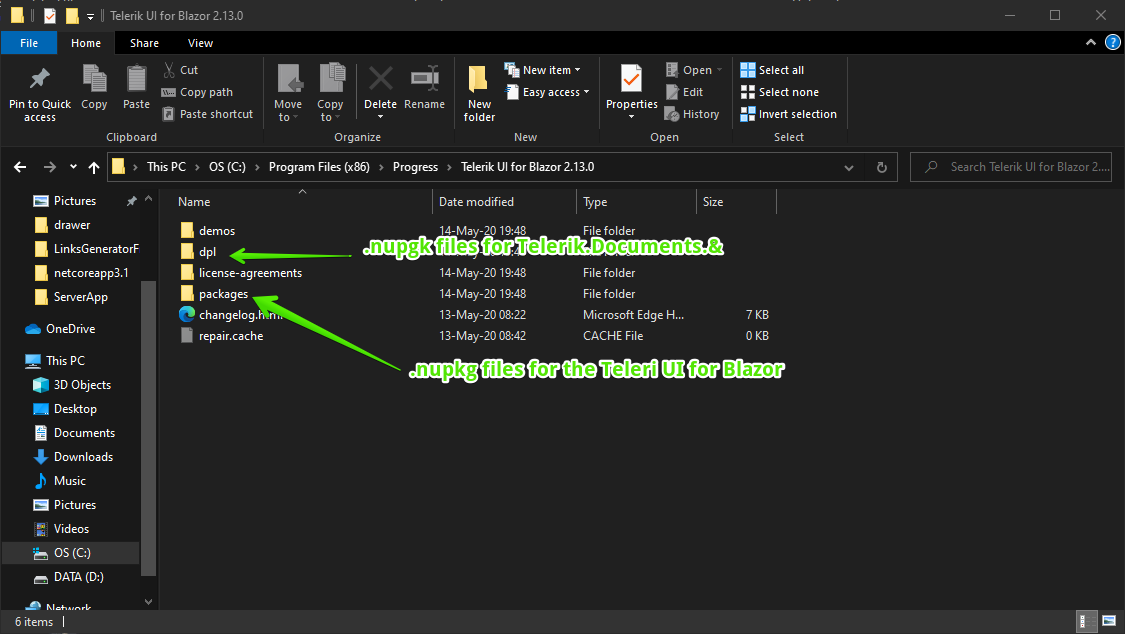Switch to Large icons view layout
Image resolution: width=1125 pixels, height=634 pixels.
coord(1109,621)
